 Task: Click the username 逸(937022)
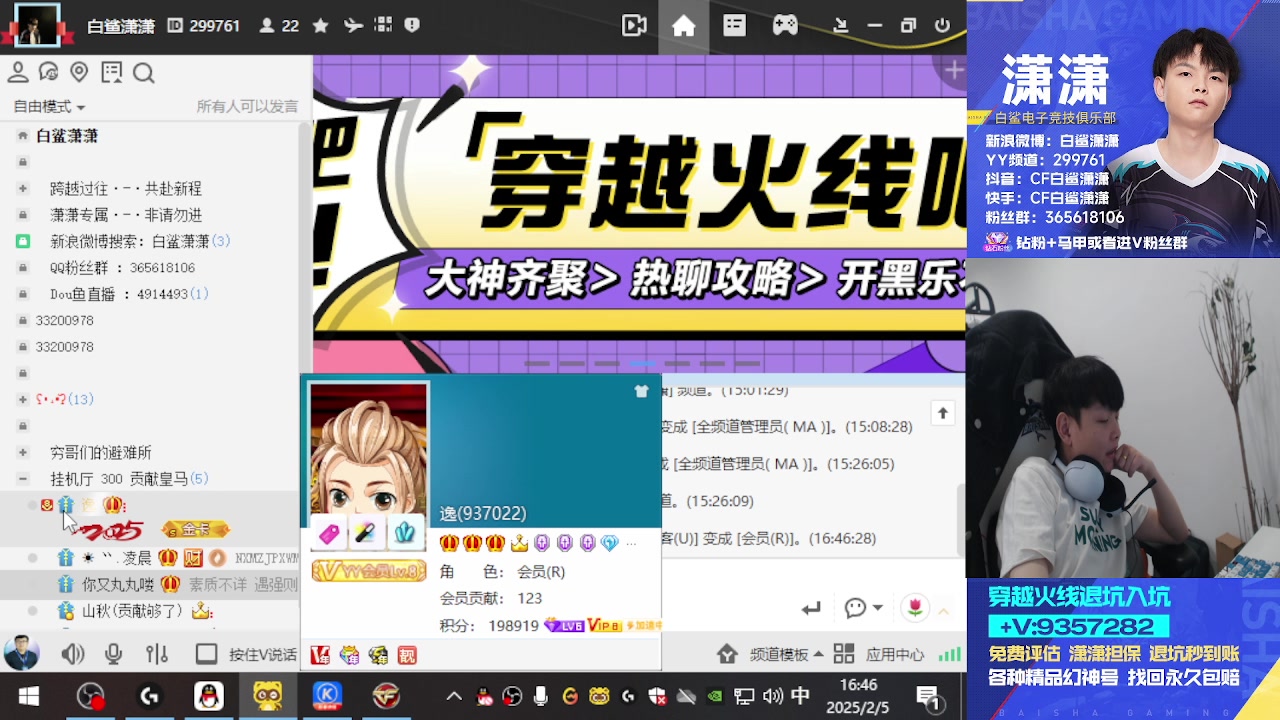[x=483, y=513]
